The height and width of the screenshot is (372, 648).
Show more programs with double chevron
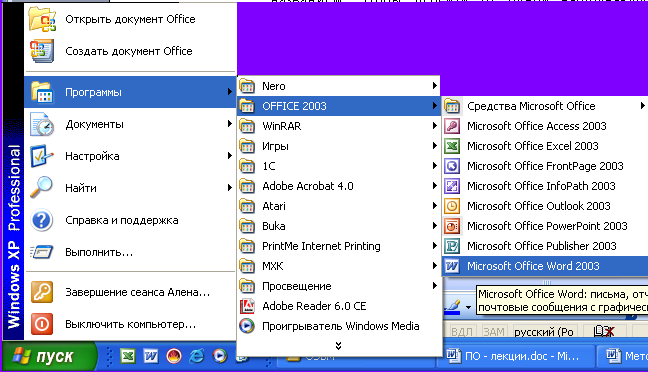click(x=338, y=346)
